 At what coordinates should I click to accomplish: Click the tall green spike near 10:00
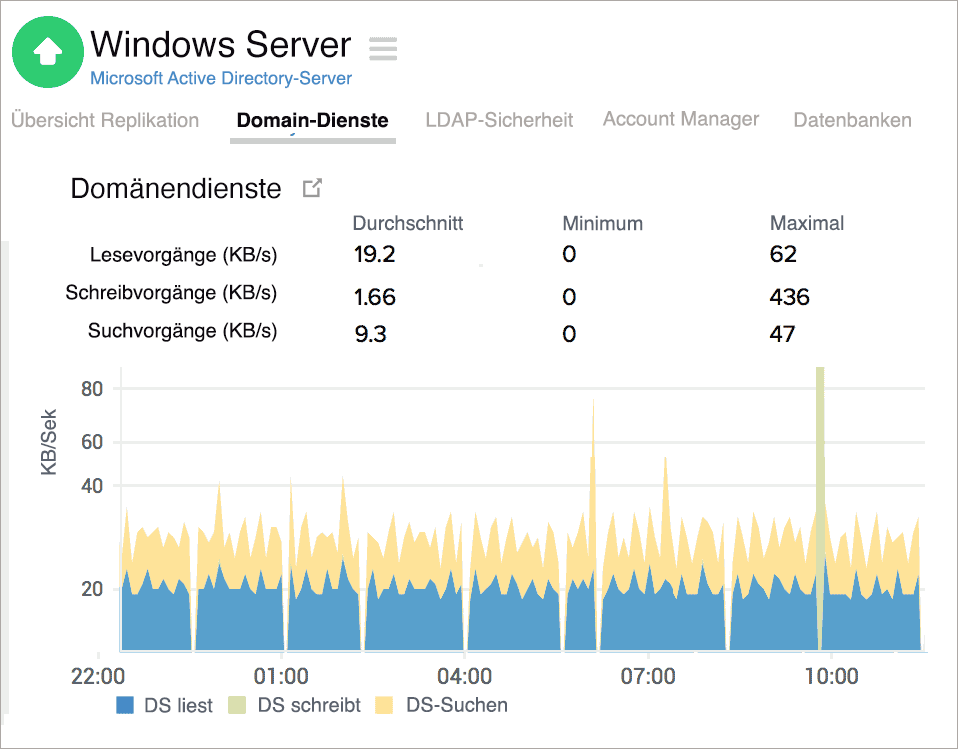820,450
